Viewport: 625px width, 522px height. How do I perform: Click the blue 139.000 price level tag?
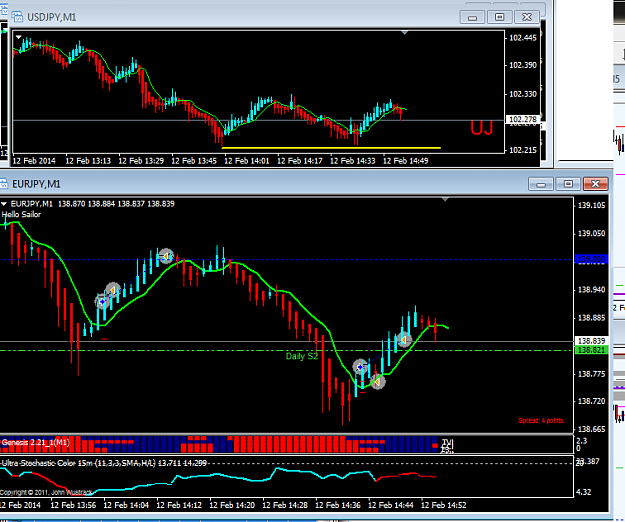pos(592,259)
